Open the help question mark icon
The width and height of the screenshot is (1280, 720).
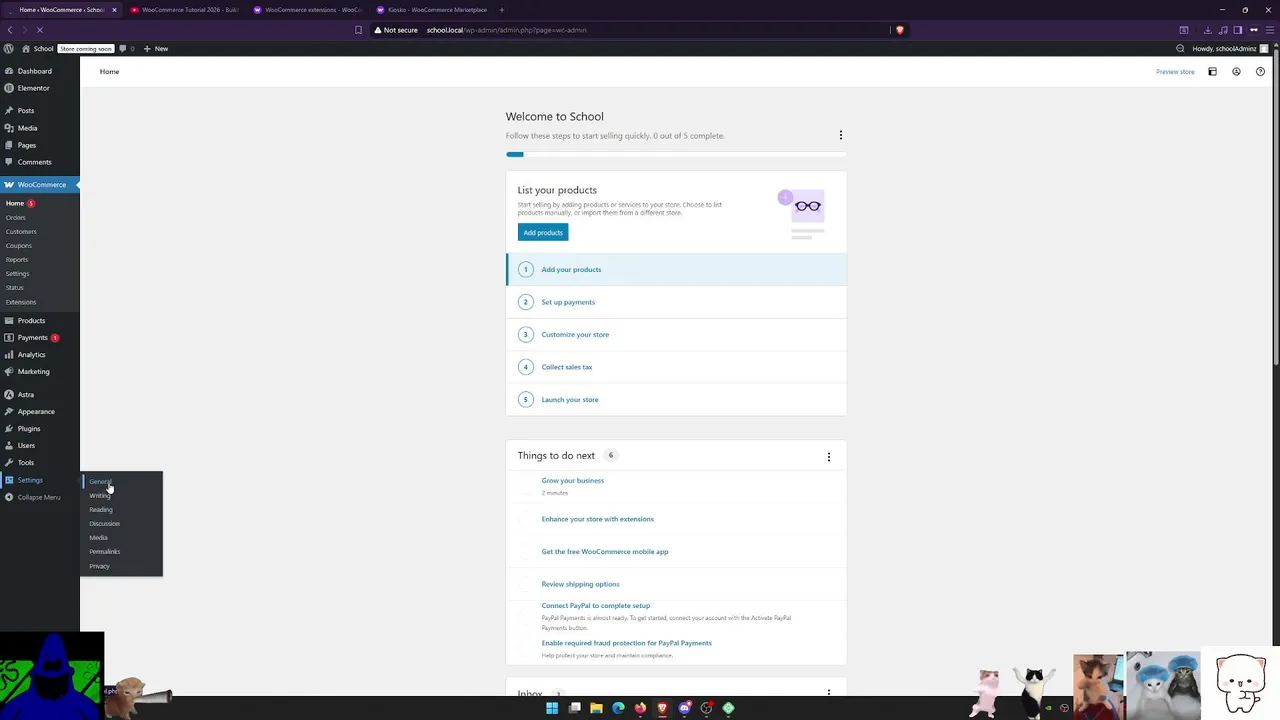[x=1260, y=72]
